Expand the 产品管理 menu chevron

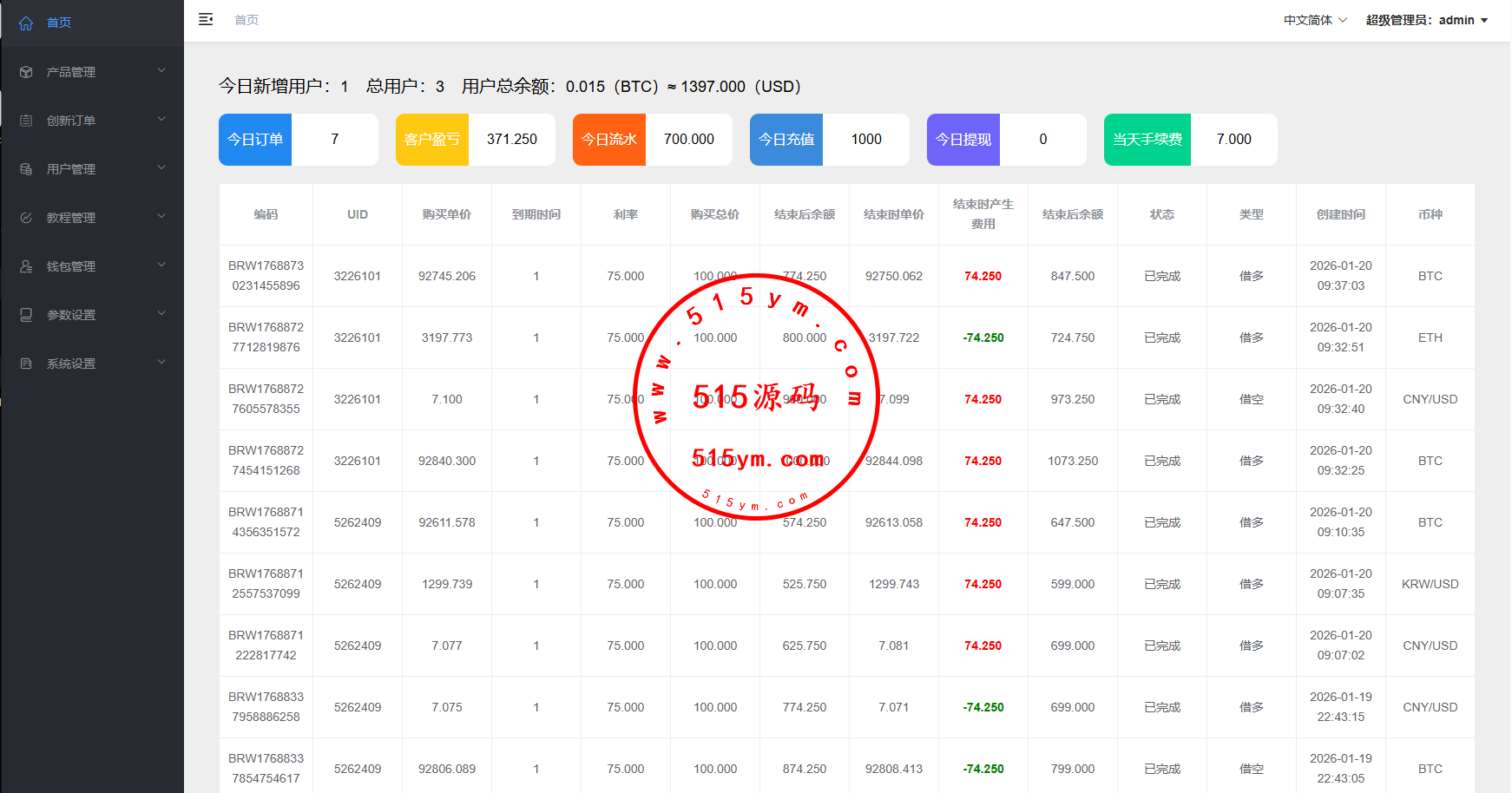pos(161,70)
